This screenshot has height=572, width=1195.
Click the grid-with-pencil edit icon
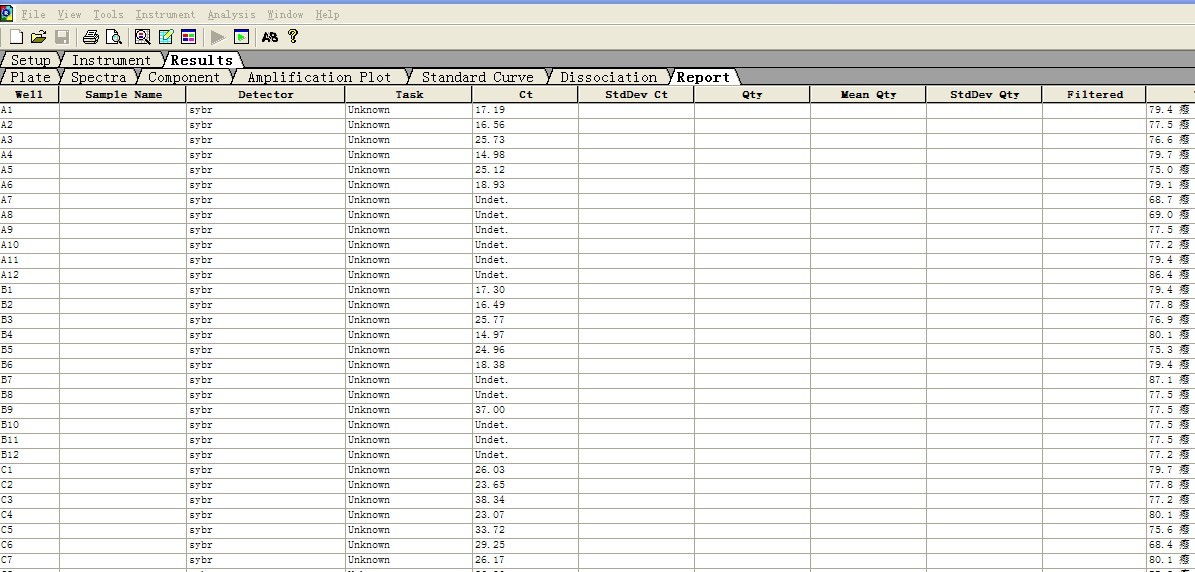pos(166,37)
